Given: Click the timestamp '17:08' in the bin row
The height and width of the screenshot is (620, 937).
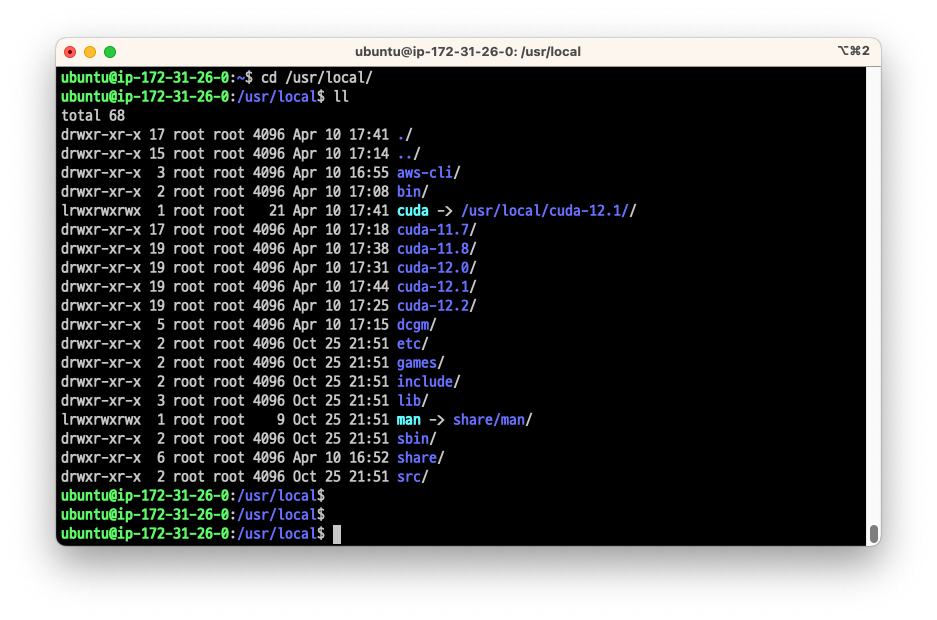Looking at the screenshot, I should (369, 192).
